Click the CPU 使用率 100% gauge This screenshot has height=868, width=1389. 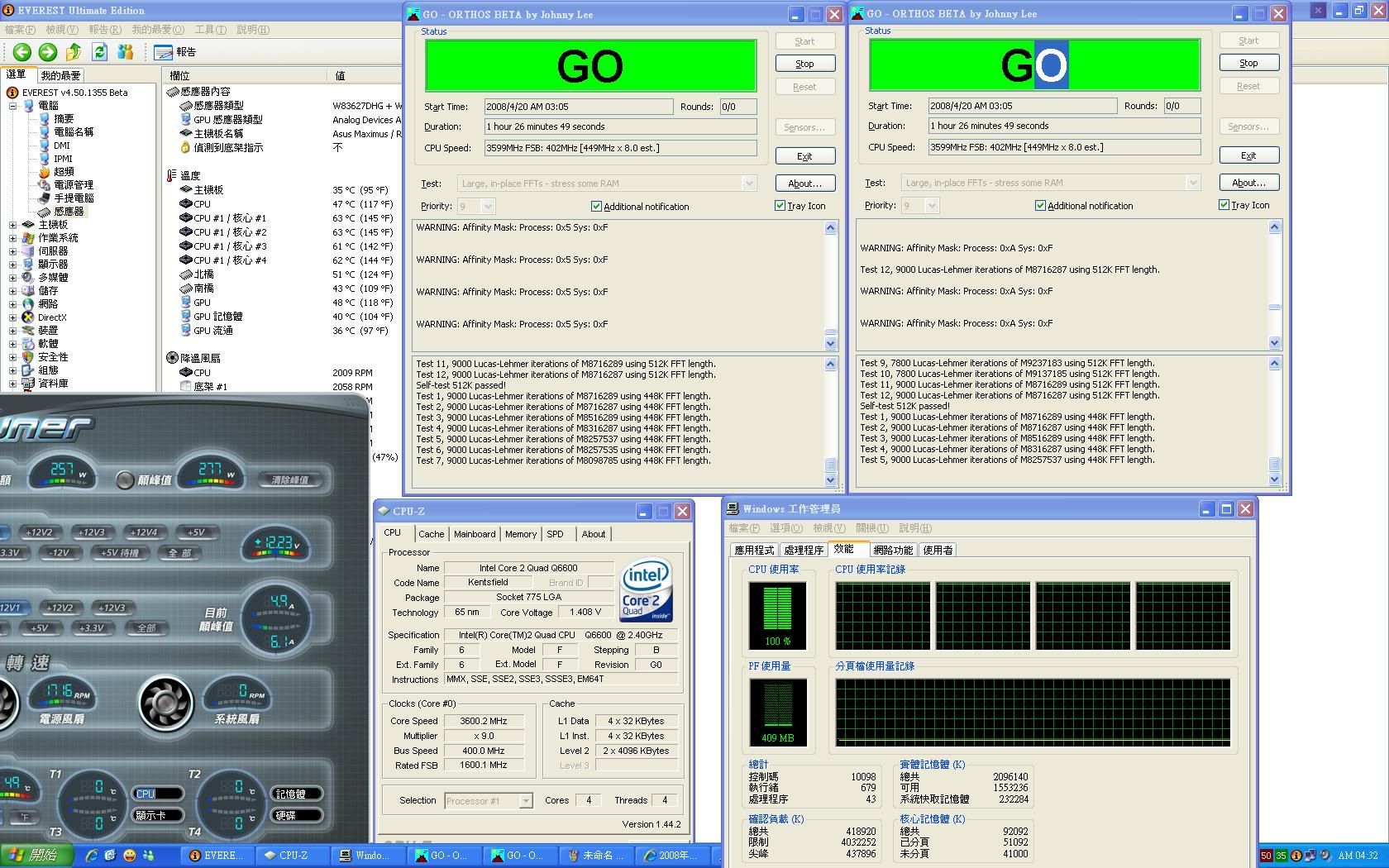click(x=777, y=615)
